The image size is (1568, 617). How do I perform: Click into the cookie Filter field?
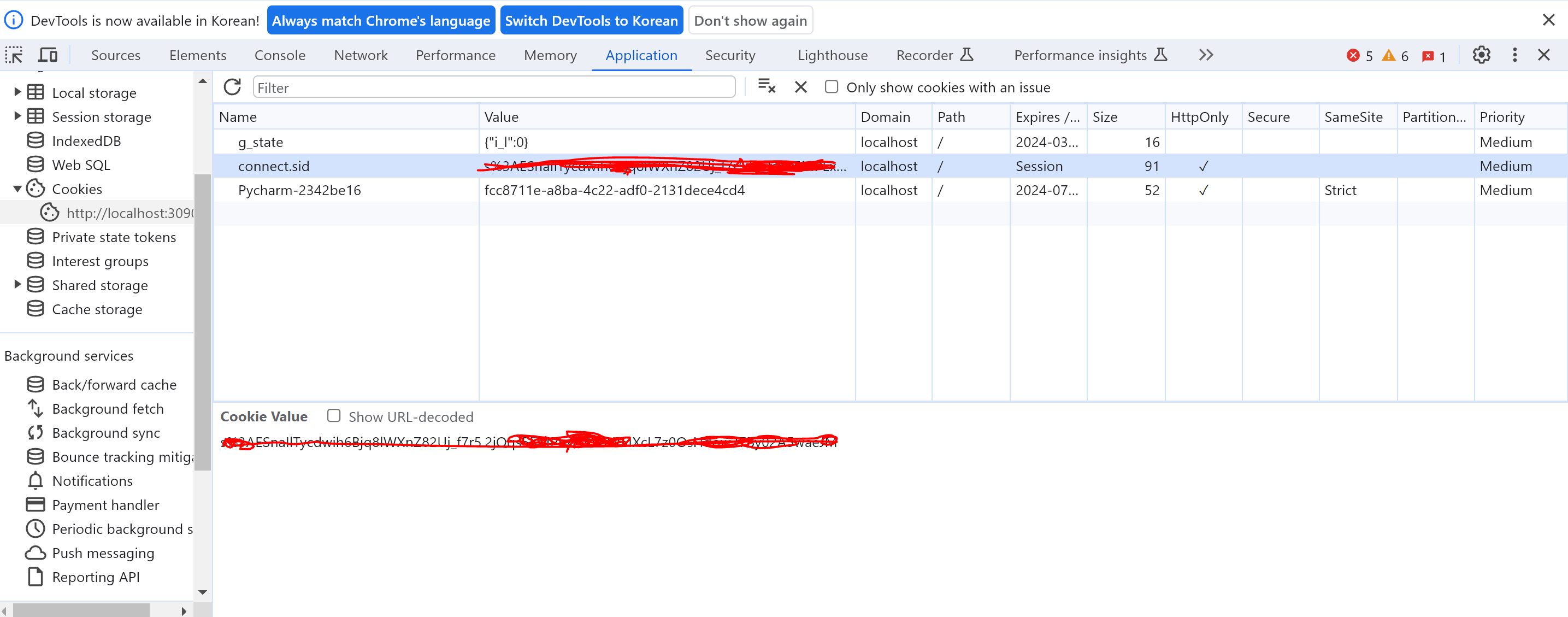[493, 87]
